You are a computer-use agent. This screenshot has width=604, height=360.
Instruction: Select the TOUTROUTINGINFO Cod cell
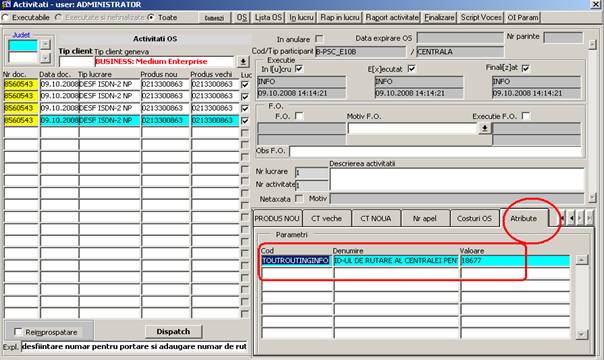(296, 261)
